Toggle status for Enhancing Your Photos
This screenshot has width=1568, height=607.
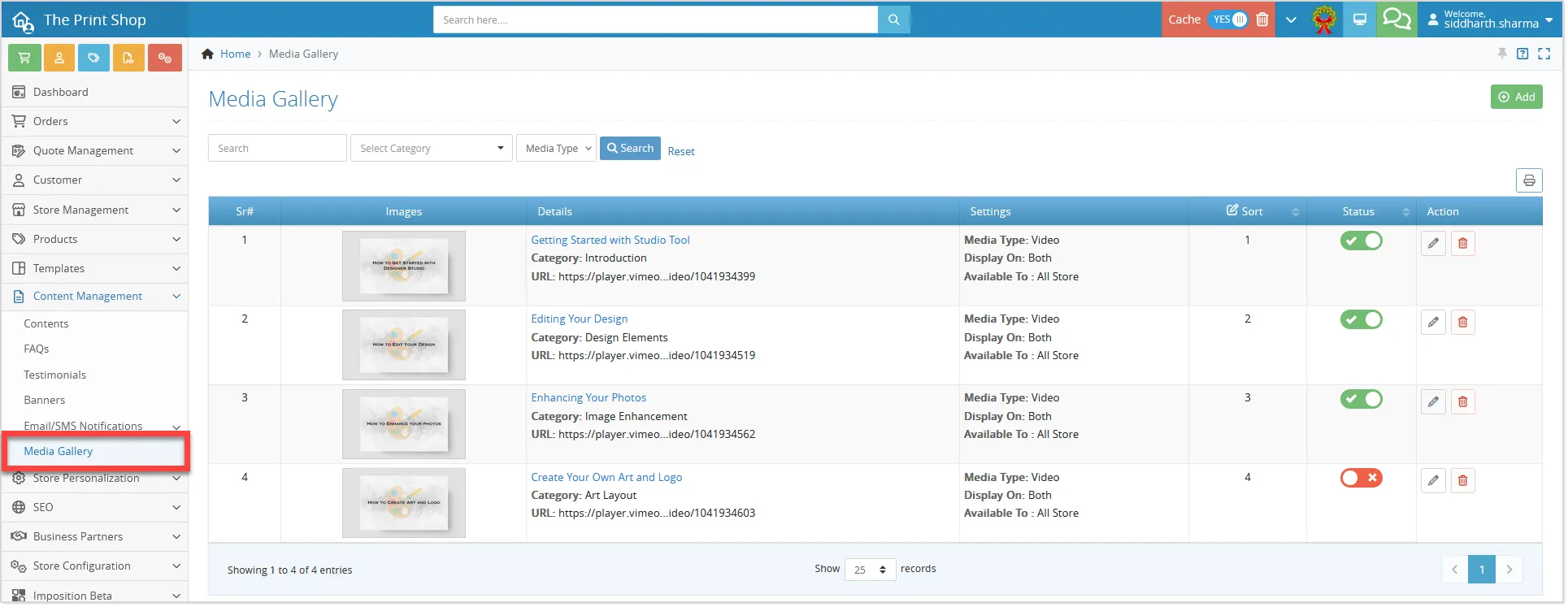1362,399
